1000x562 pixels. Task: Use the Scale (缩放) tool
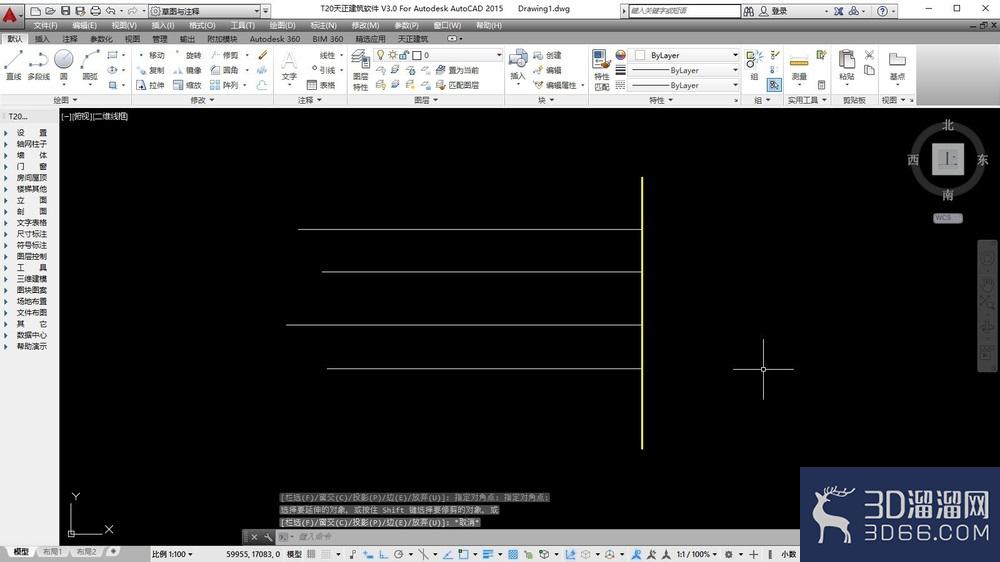(188, 85)
